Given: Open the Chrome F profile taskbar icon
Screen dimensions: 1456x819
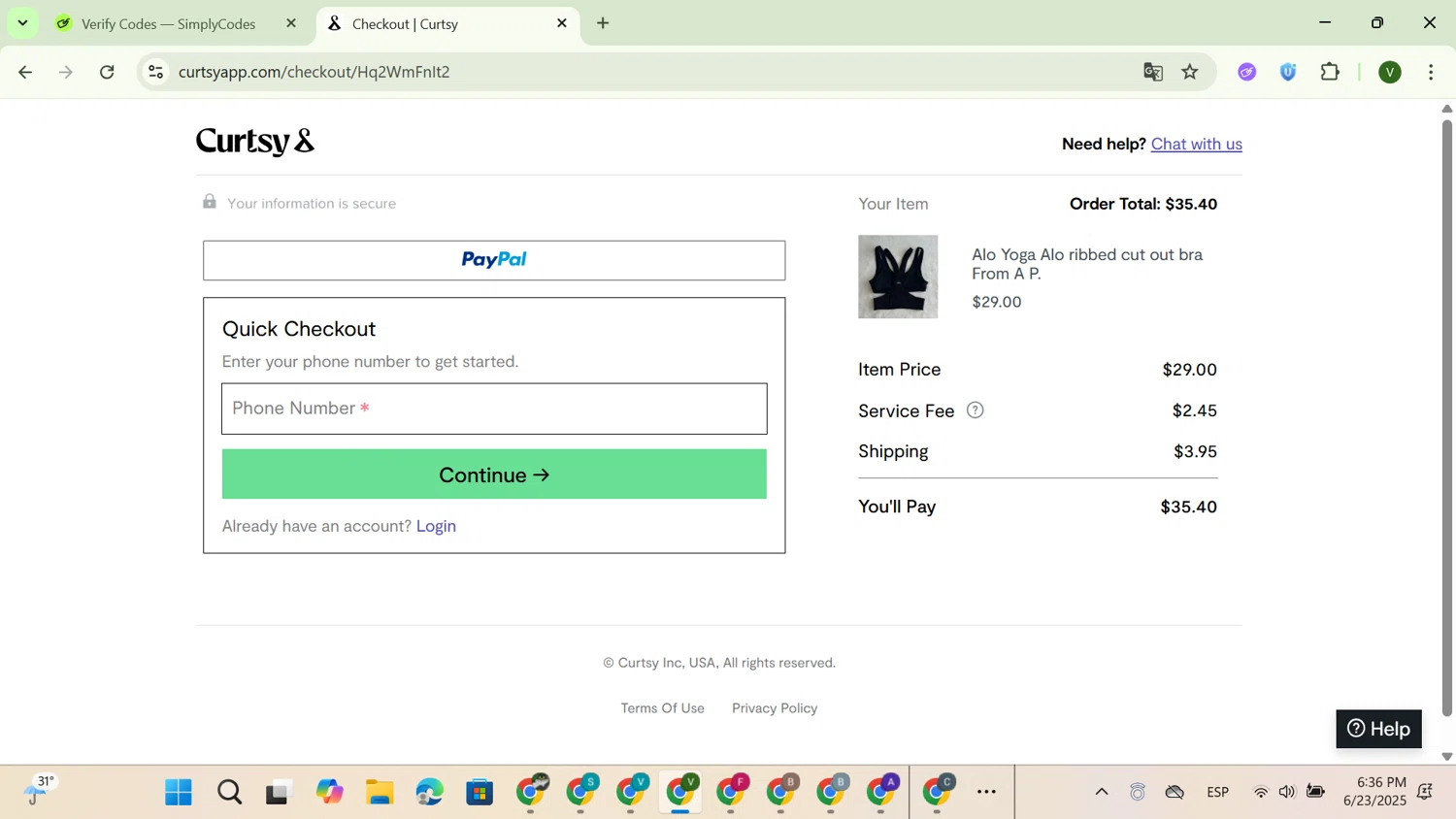Looking at the screenshot, I should [x=734, y=792].
